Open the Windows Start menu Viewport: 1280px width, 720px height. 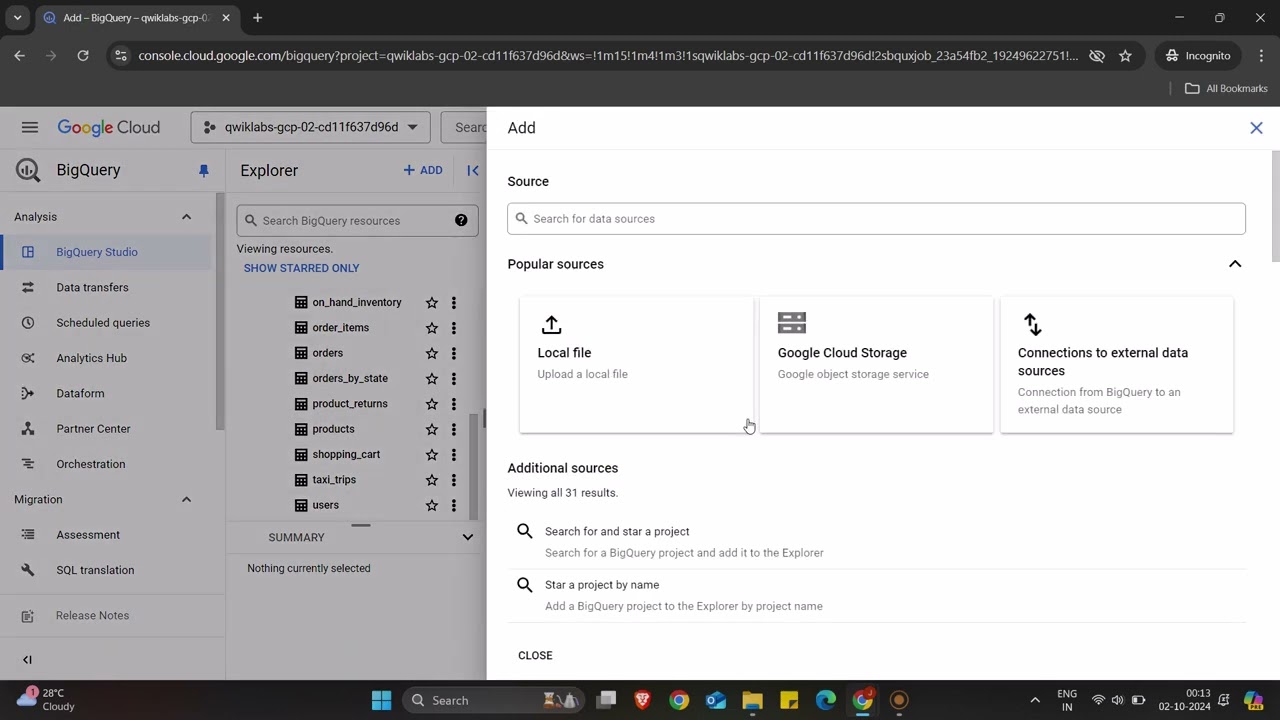381,700
